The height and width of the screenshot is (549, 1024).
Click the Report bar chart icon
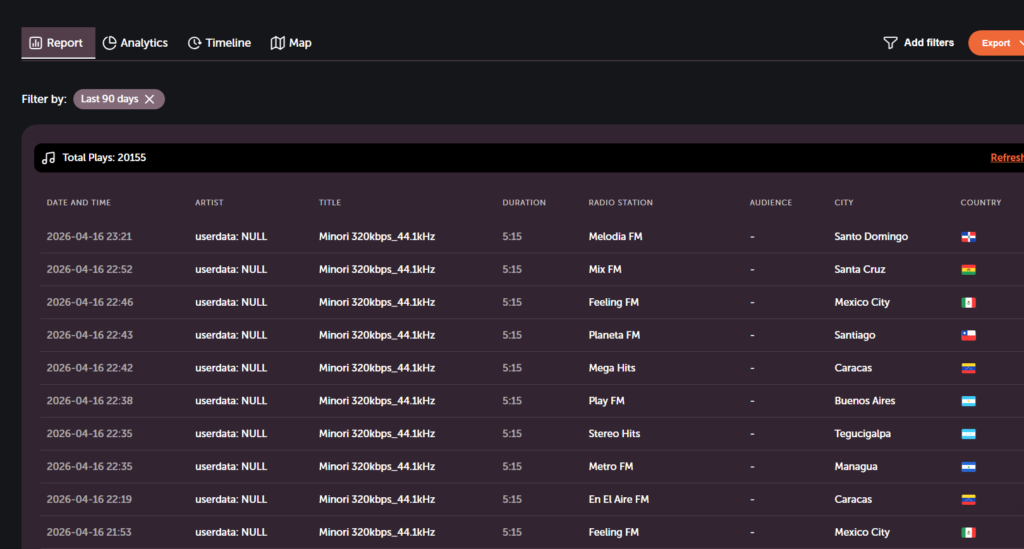click(x=36, y=43)
